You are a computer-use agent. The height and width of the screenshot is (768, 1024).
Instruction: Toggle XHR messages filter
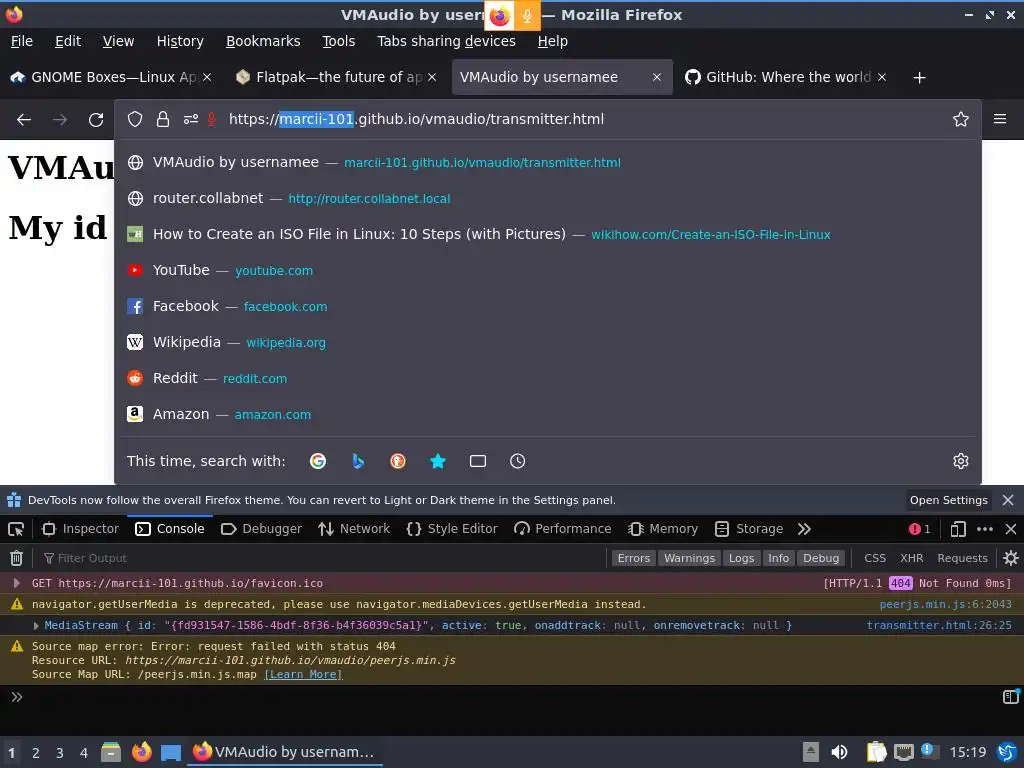point(912,558)
